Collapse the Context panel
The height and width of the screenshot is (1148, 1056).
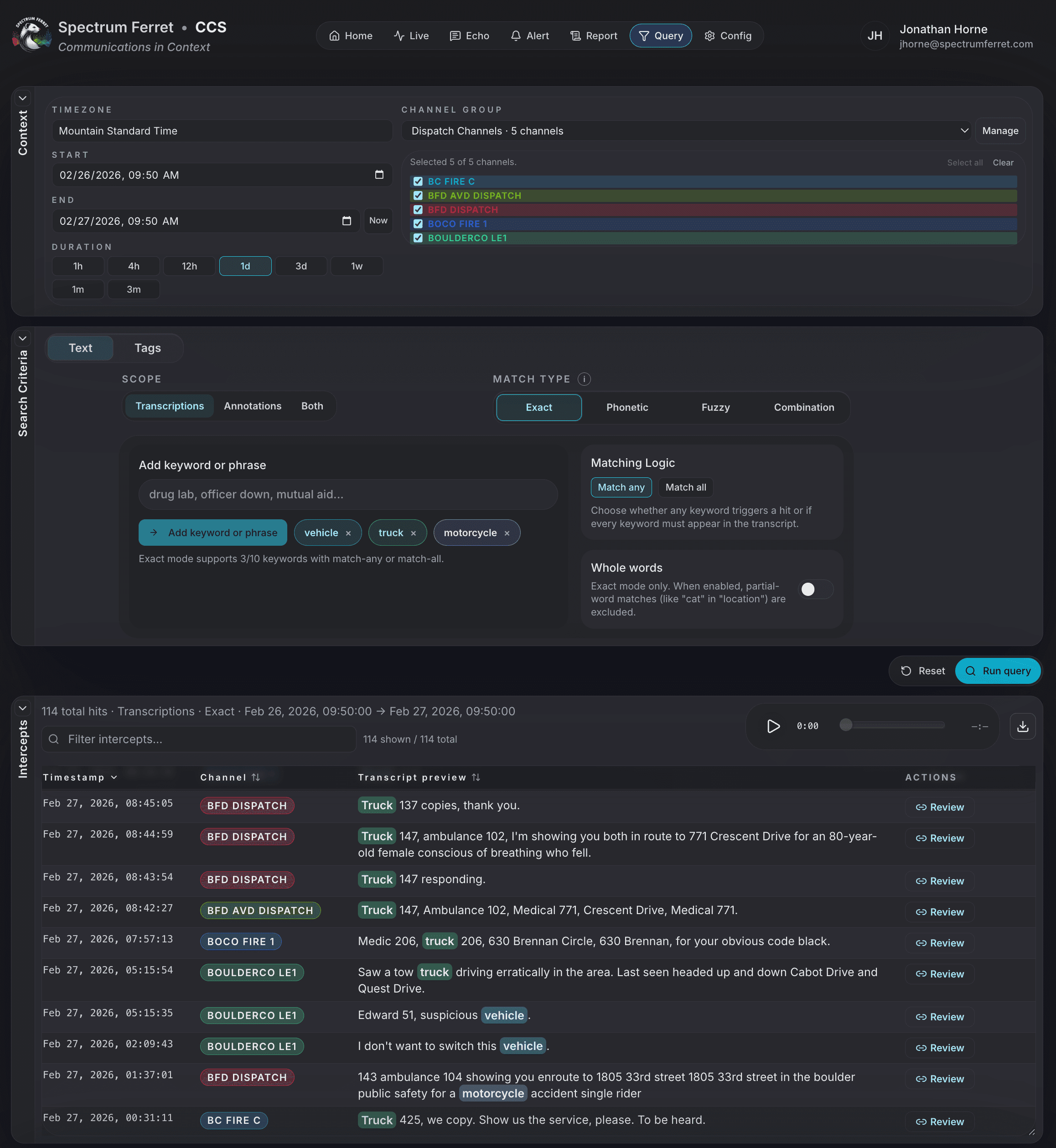pyautogui.click(x=23, y=98)
